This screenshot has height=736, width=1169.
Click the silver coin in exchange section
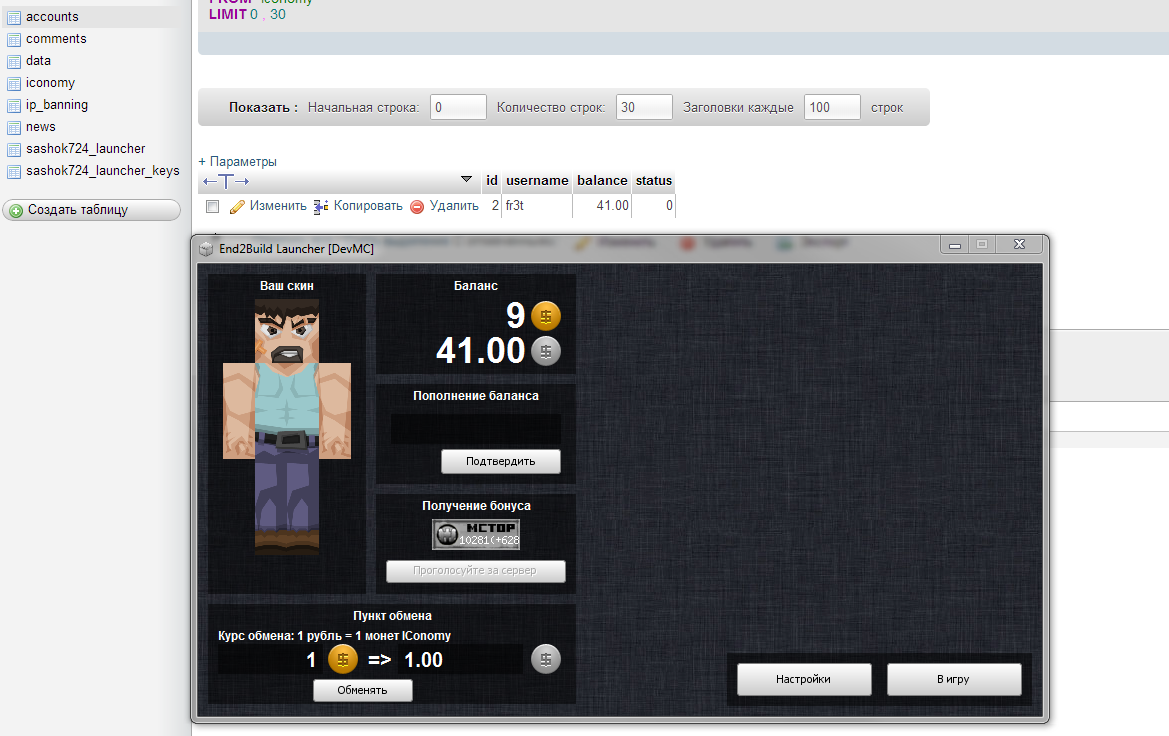(x=546, y=659)
